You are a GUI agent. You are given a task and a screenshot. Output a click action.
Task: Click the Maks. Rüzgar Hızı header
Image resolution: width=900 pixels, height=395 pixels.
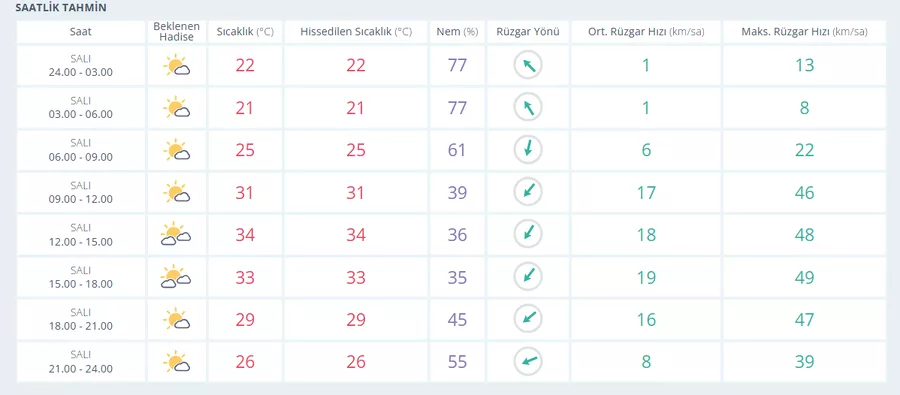[804, 32]
